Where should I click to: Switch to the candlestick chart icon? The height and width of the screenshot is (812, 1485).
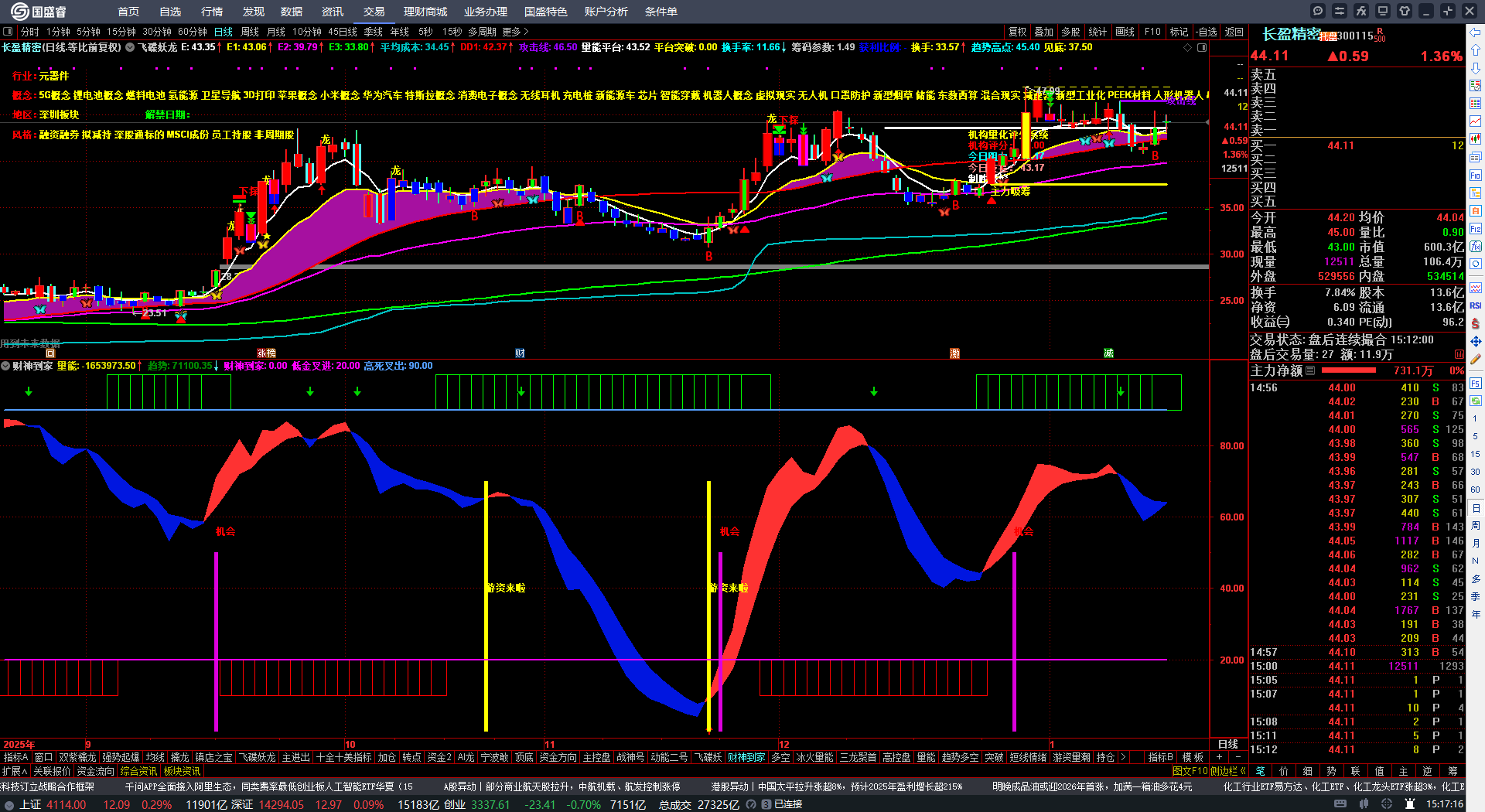click(x=1476, y=139)
